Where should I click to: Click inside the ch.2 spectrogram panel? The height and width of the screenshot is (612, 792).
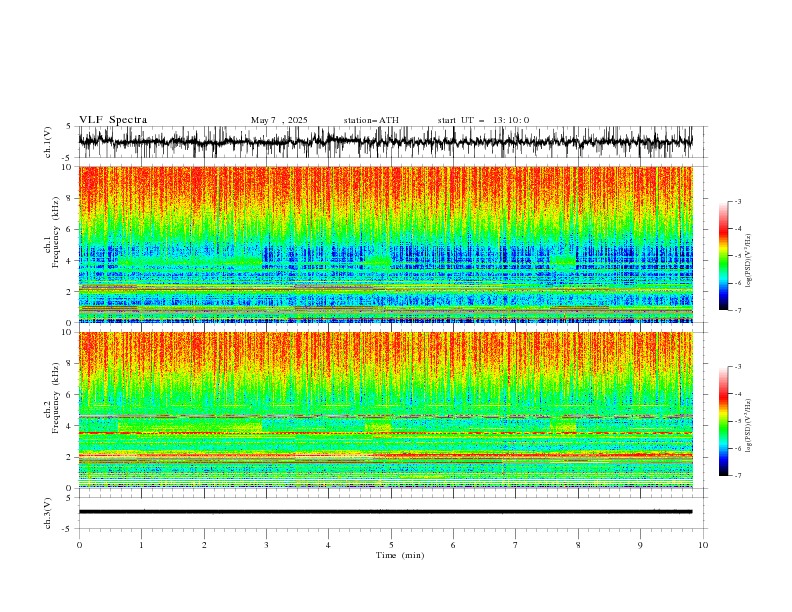click(x=385, y=410)
